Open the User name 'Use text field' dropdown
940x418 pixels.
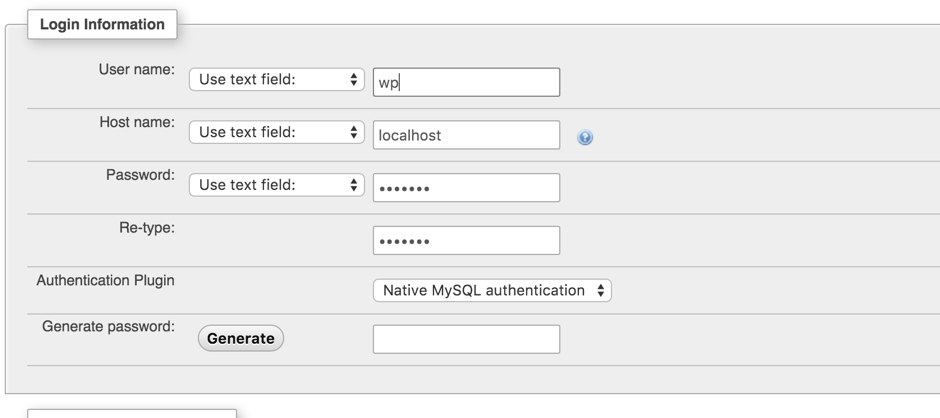(x=276, y=79)
